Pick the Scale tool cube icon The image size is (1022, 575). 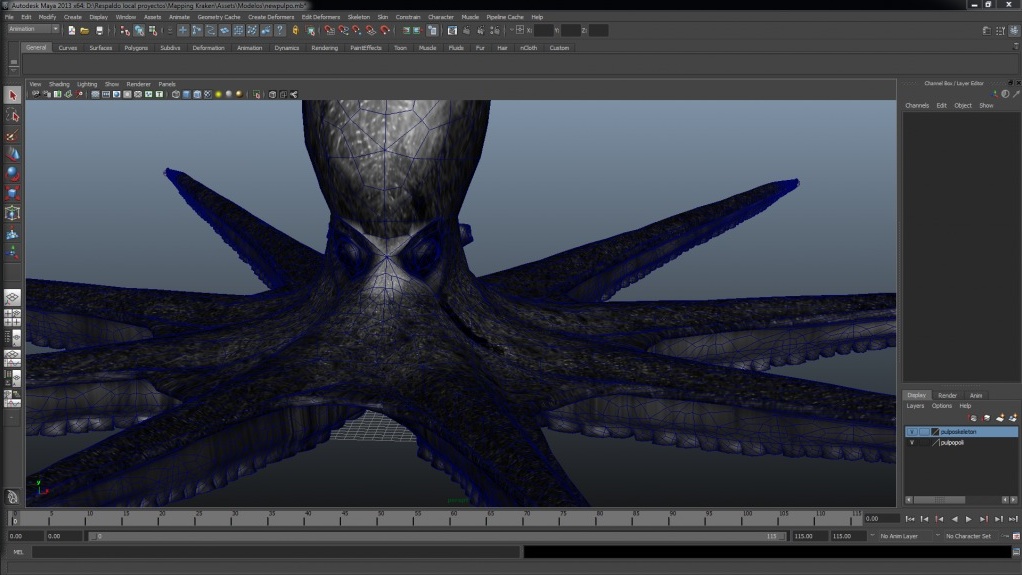12,193
